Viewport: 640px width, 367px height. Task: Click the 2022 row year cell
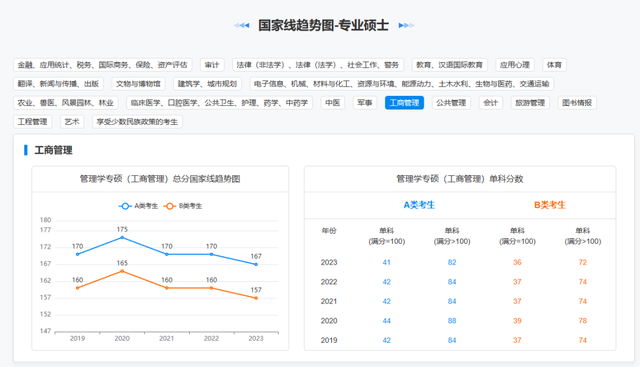tap(329, 282)
